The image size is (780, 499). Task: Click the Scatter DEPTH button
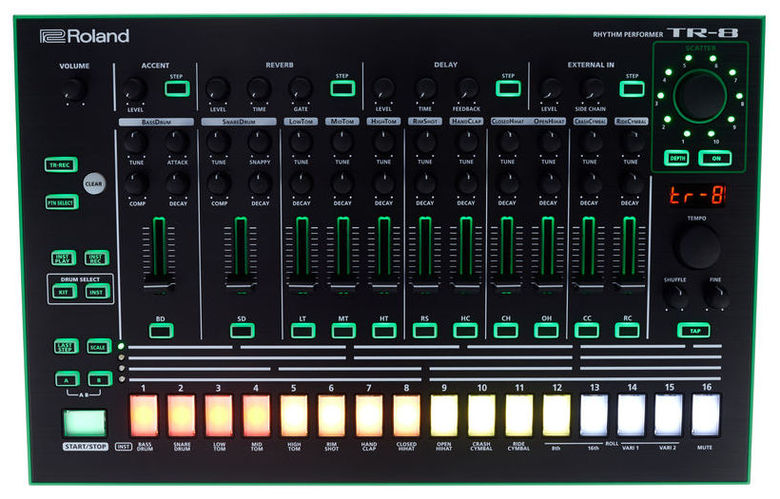pyautogui.click(x=677, y=158)
